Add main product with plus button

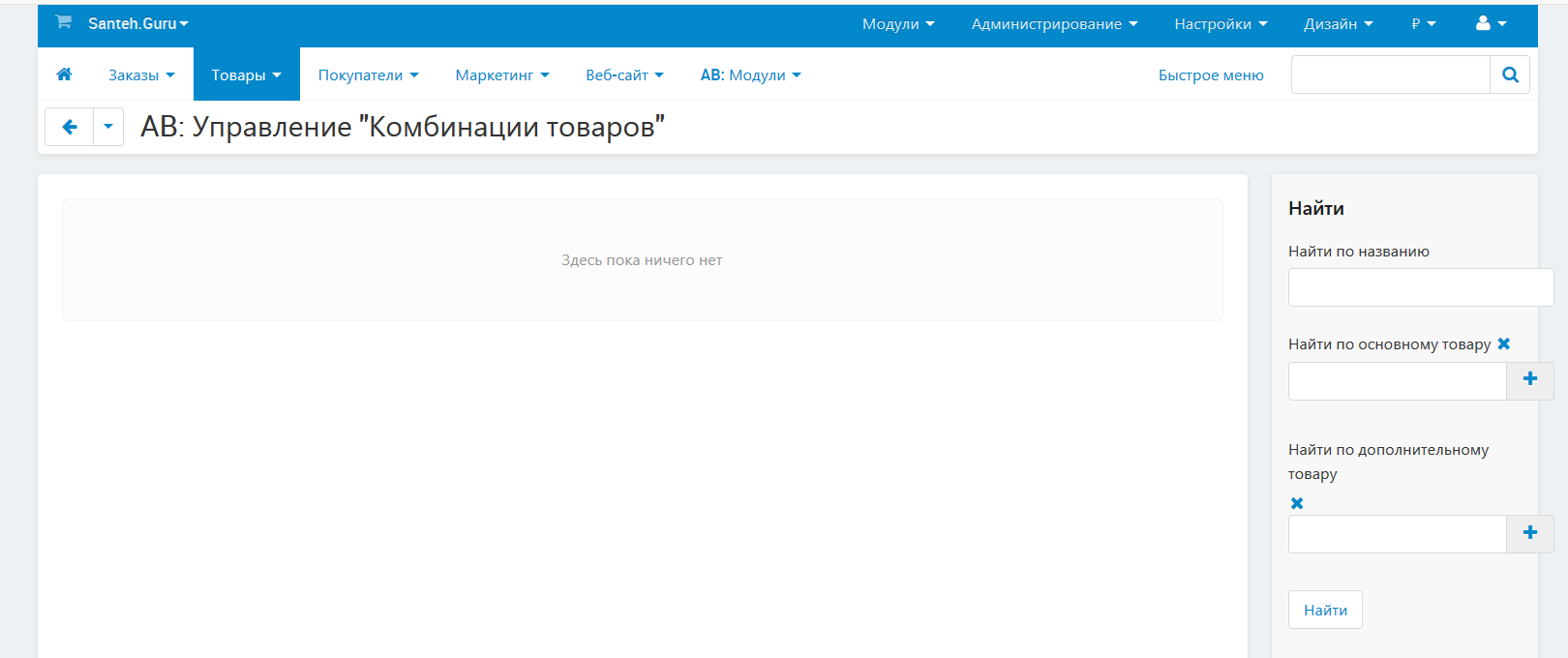1530,381
